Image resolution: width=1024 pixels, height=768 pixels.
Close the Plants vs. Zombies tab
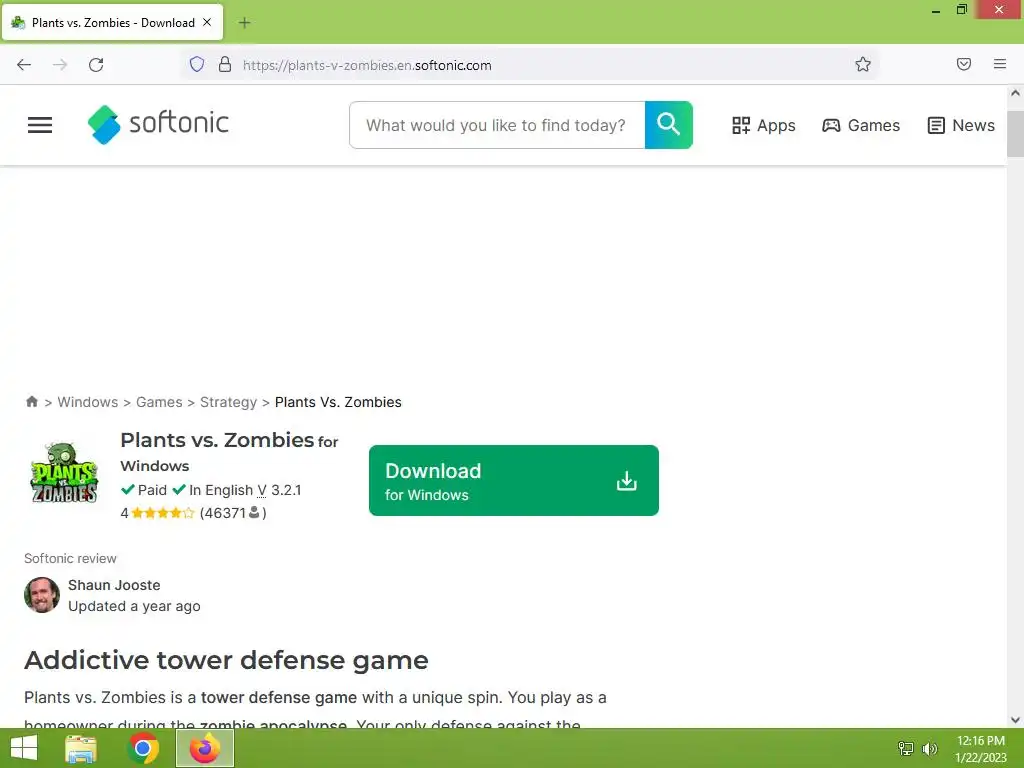207,22
